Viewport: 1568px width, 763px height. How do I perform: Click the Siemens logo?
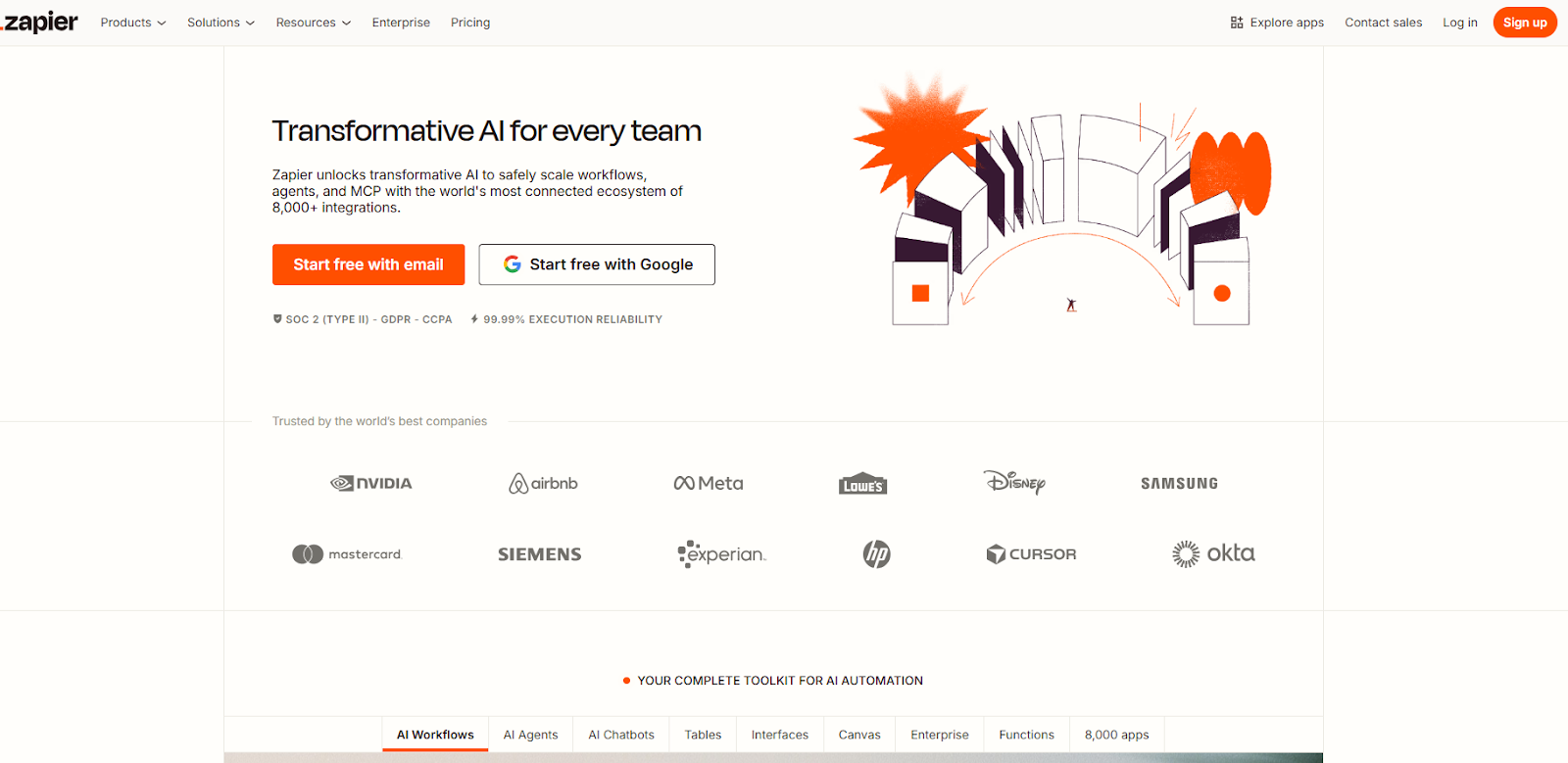[x=540, y=554]
